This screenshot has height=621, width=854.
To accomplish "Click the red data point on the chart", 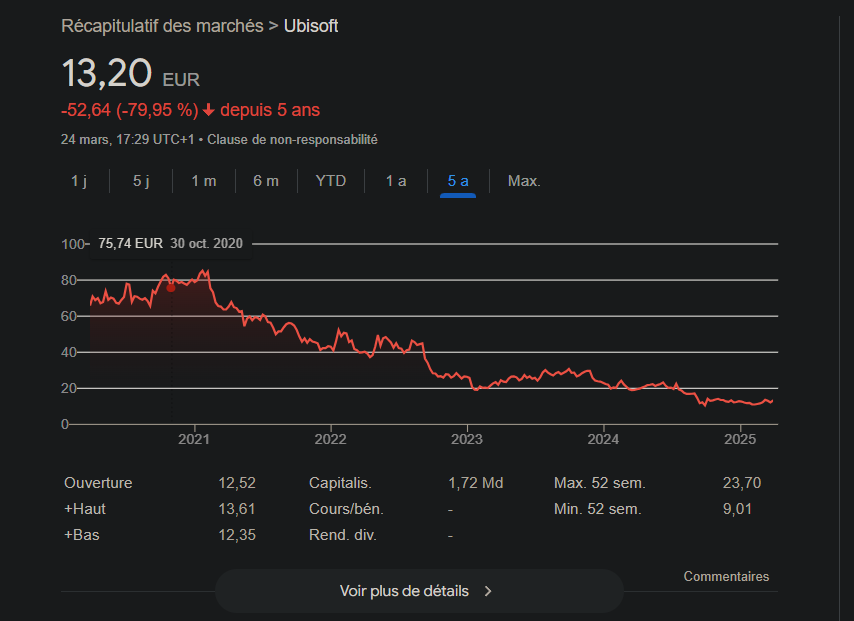I will click(171, 288).
